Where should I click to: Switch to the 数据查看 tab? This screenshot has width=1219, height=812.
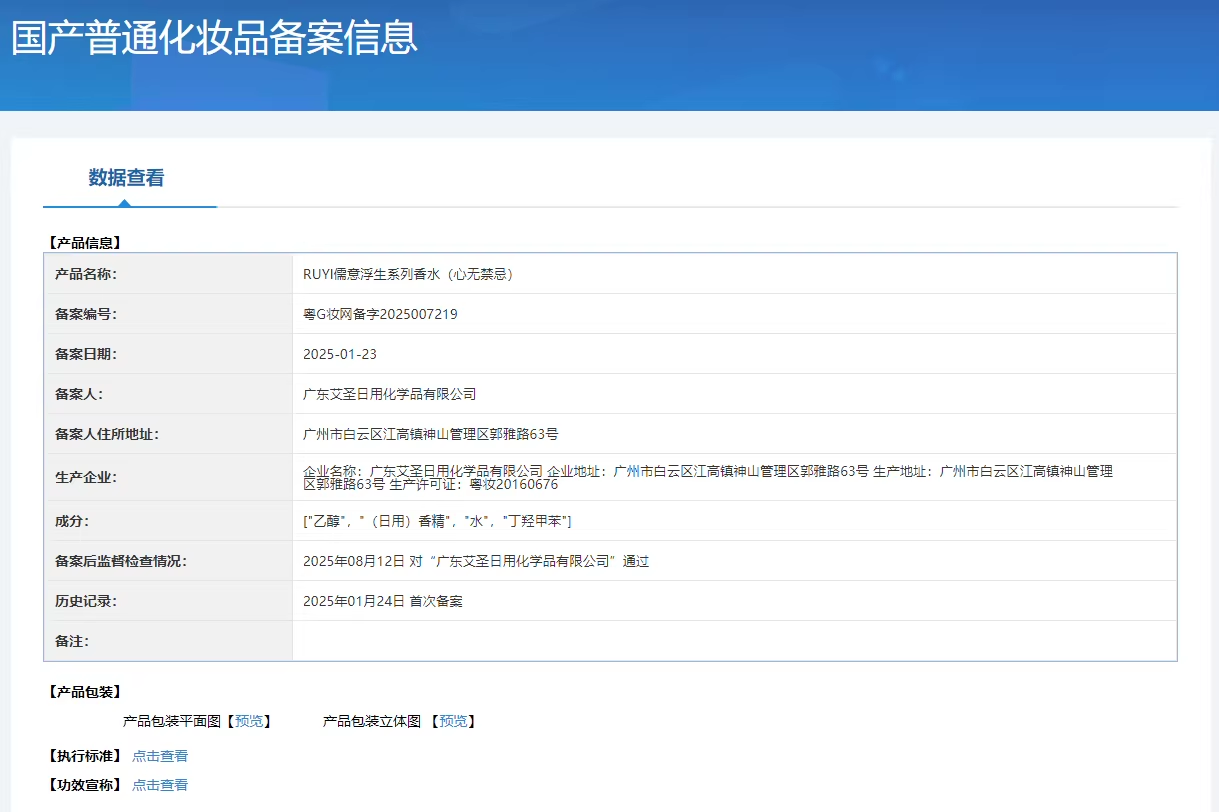point(126,178)
